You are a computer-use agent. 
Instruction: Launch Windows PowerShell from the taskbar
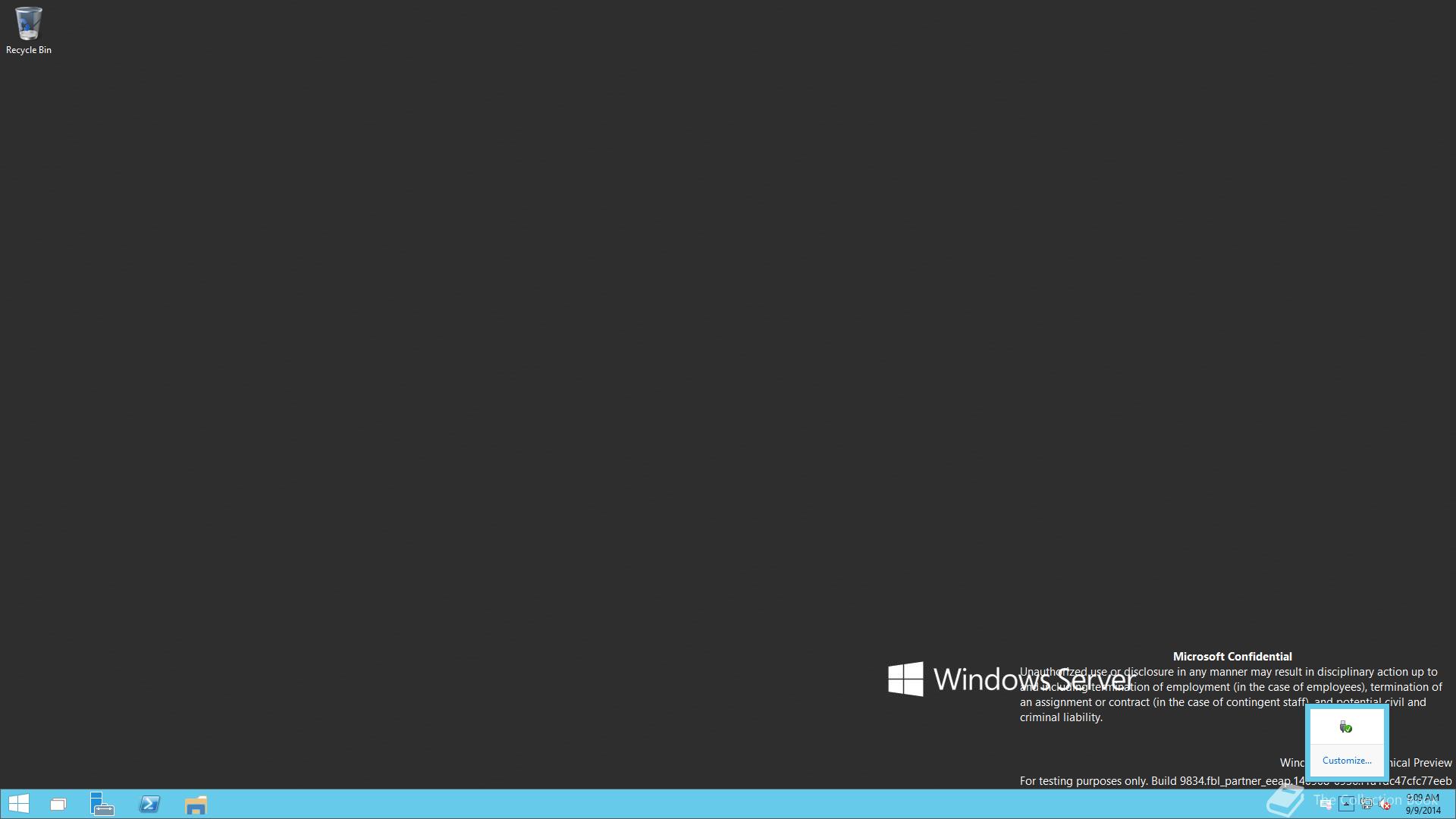149,804
